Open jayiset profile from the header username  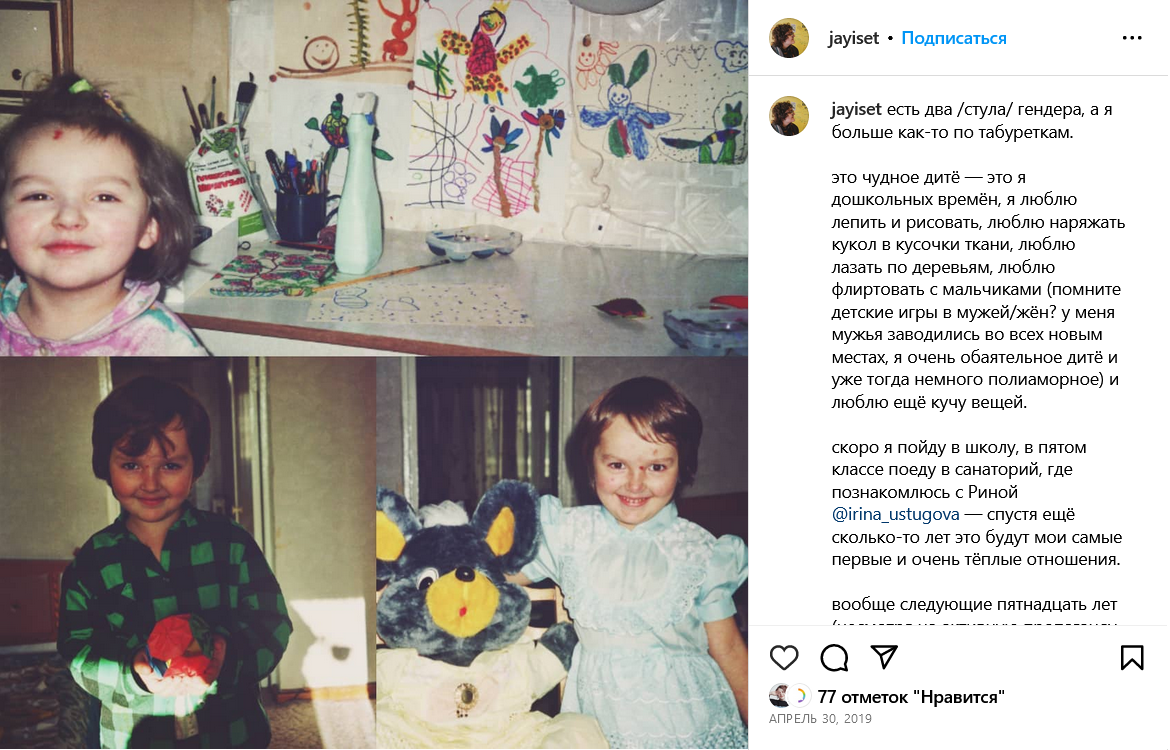tap(854, 38)
